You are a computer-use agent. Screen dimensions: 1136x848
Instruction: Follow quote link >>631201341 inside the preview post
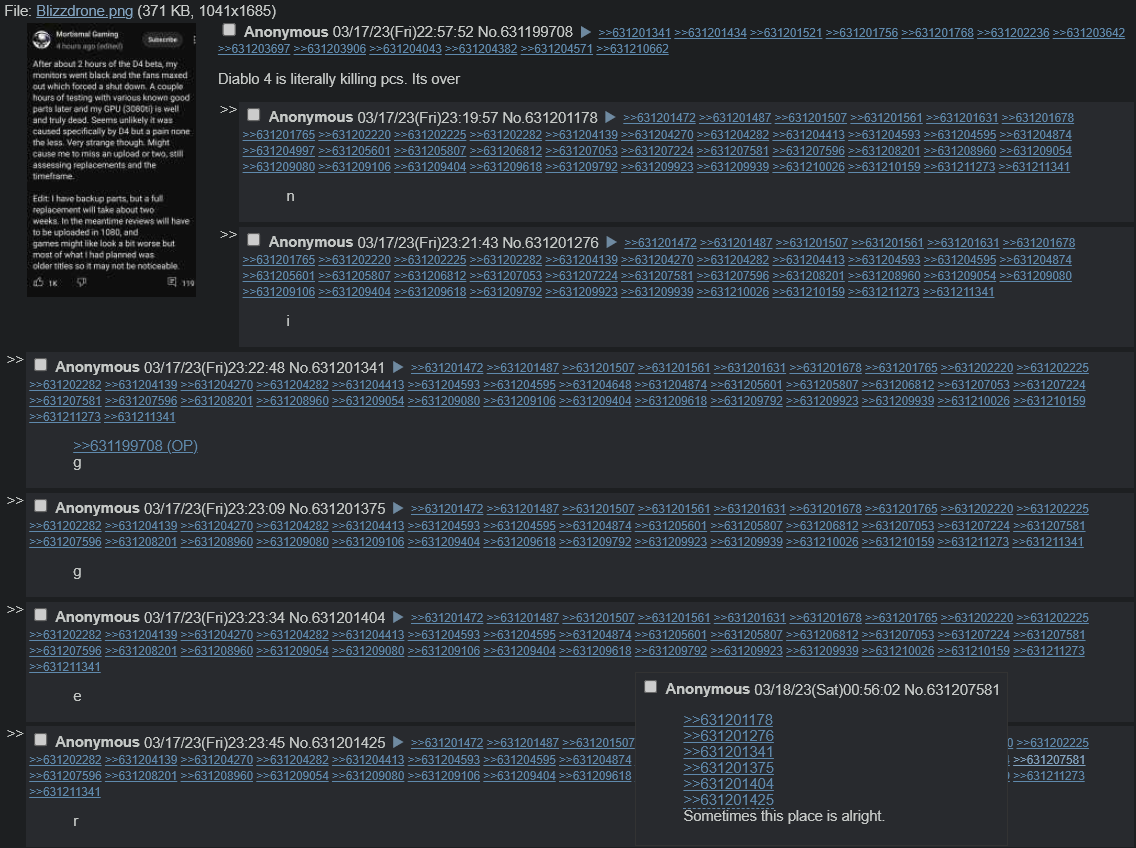pos(728,752)
